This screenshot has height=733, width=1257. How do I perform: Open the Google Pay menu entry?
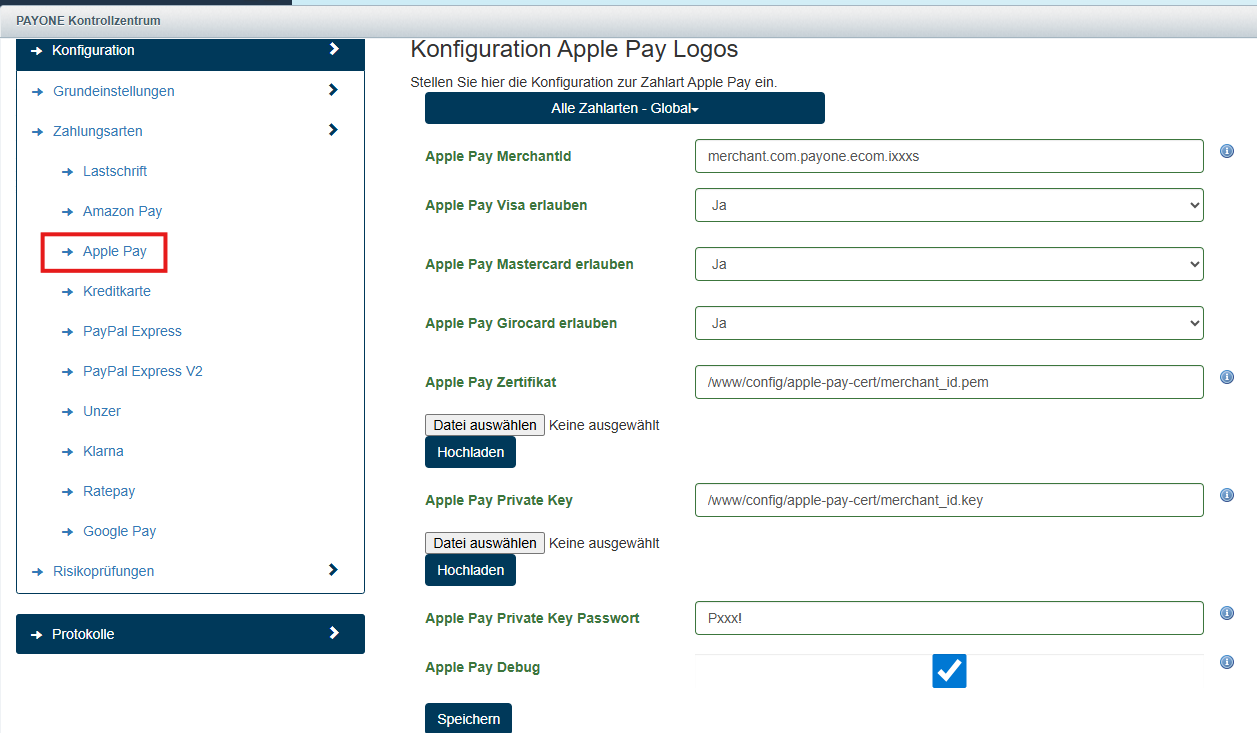pyautogui.click(x=119, y=531)
